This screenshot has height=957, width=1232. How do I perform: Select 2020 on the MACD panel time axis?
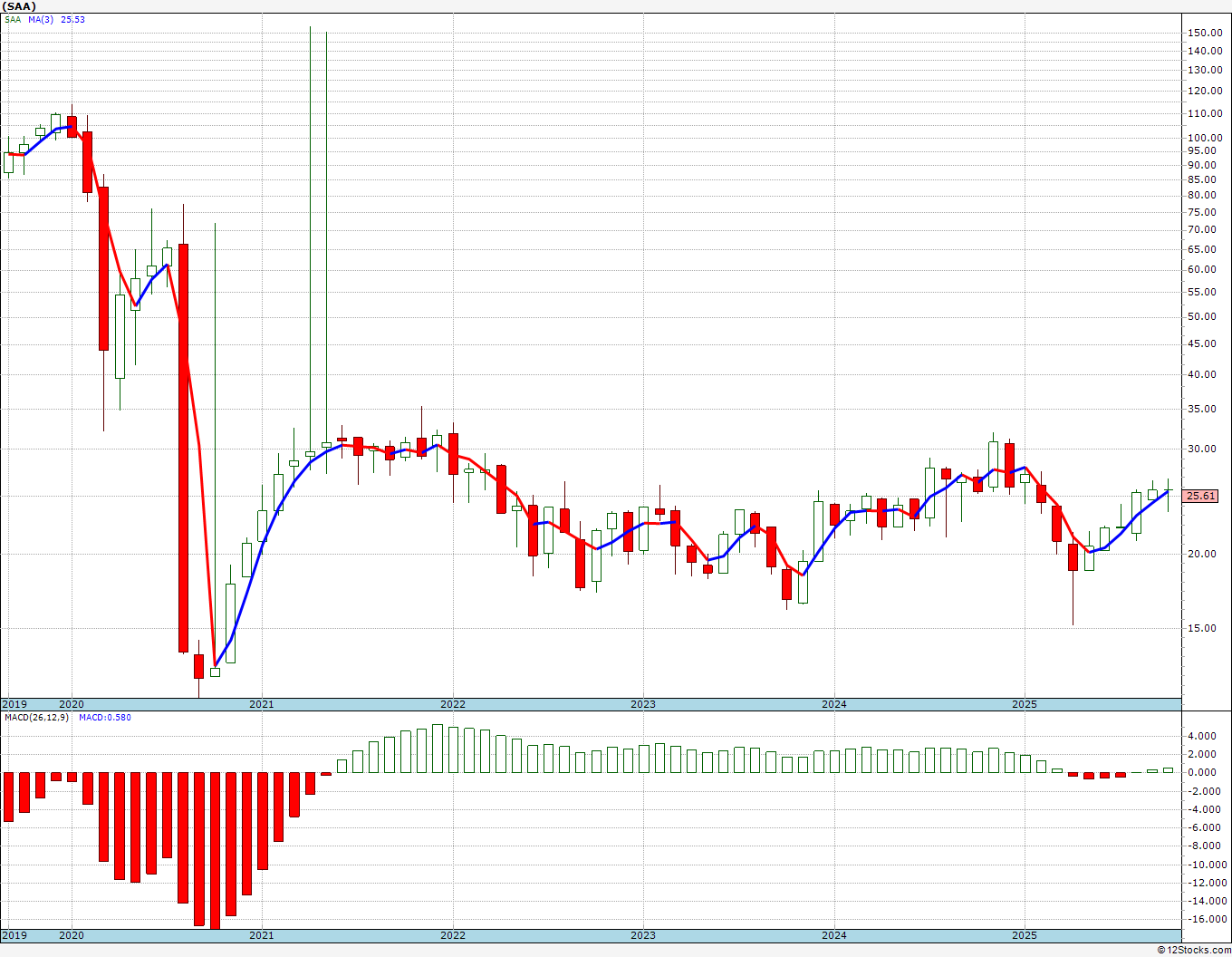[72, 935]
